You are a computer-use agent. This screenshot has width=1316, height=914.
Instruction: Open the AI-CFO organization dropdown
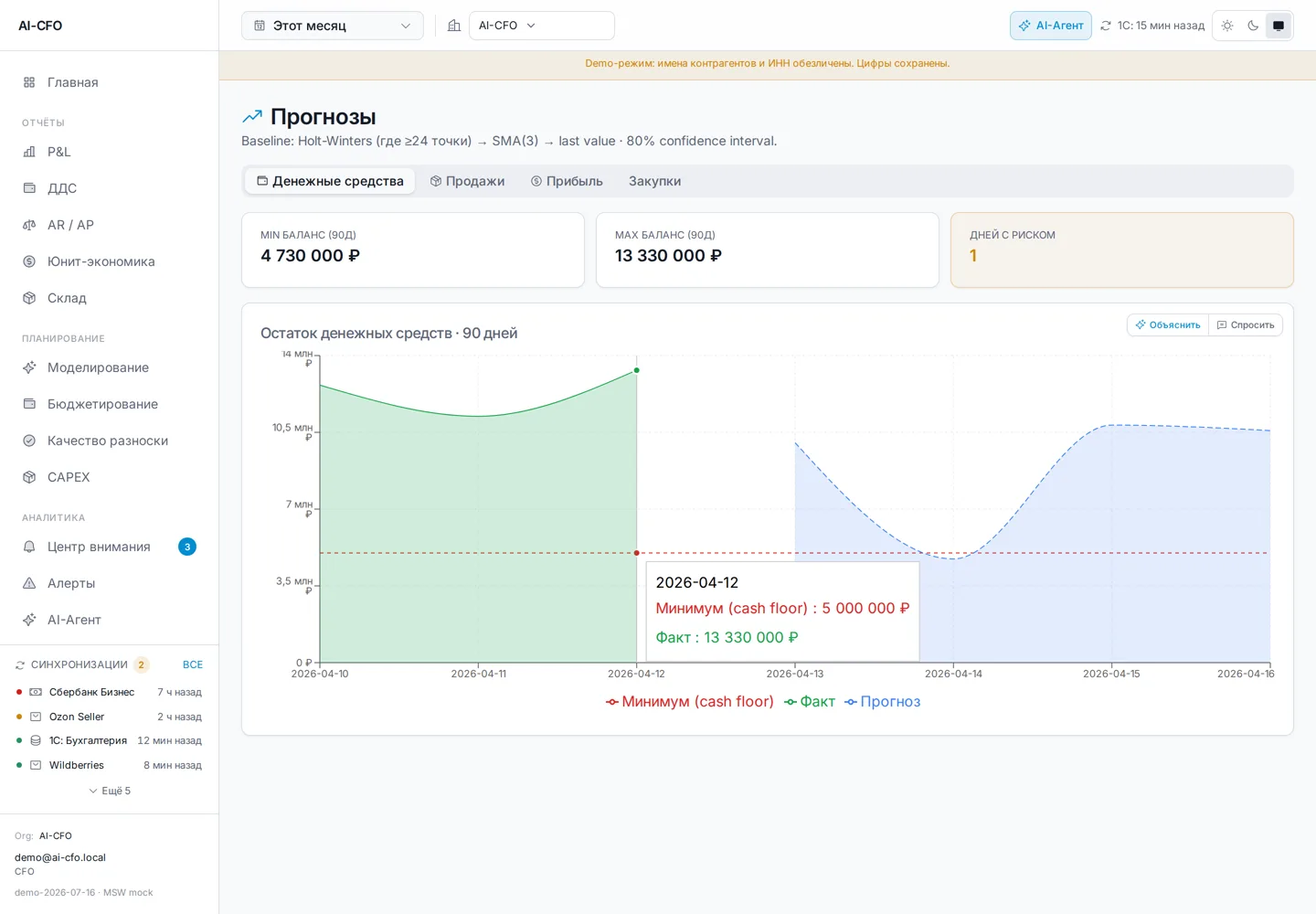(x=542, y=26)
